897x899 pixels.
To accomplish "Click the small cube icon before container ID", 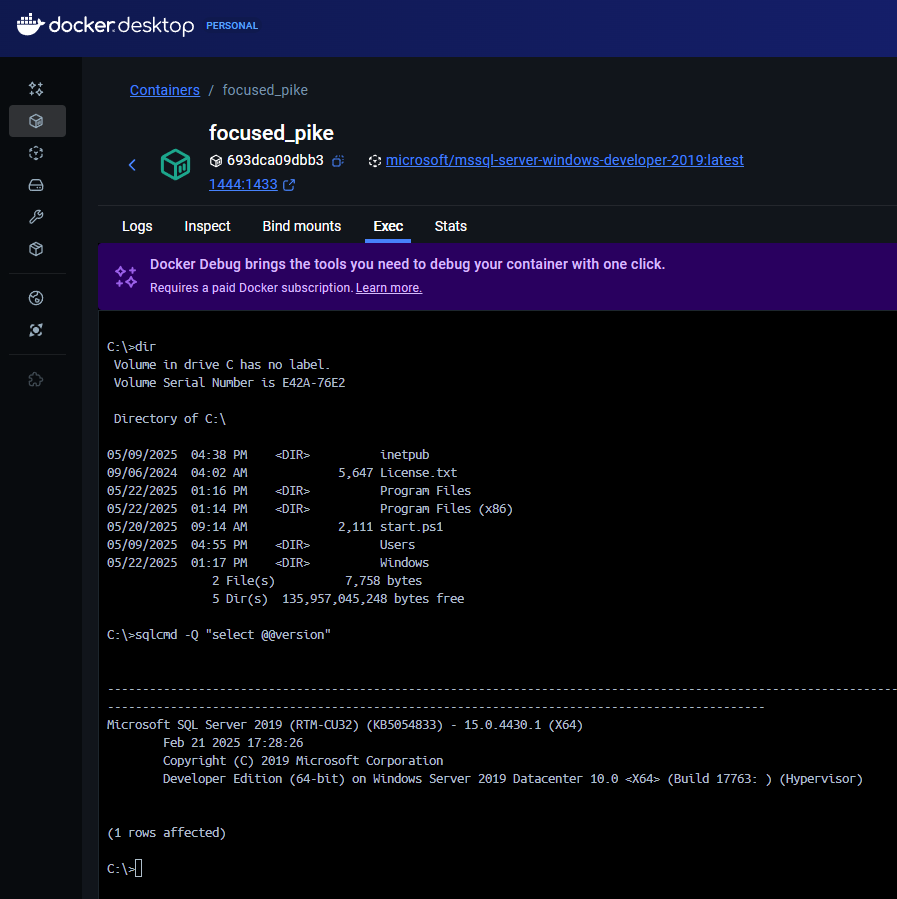I will point(216,161).
